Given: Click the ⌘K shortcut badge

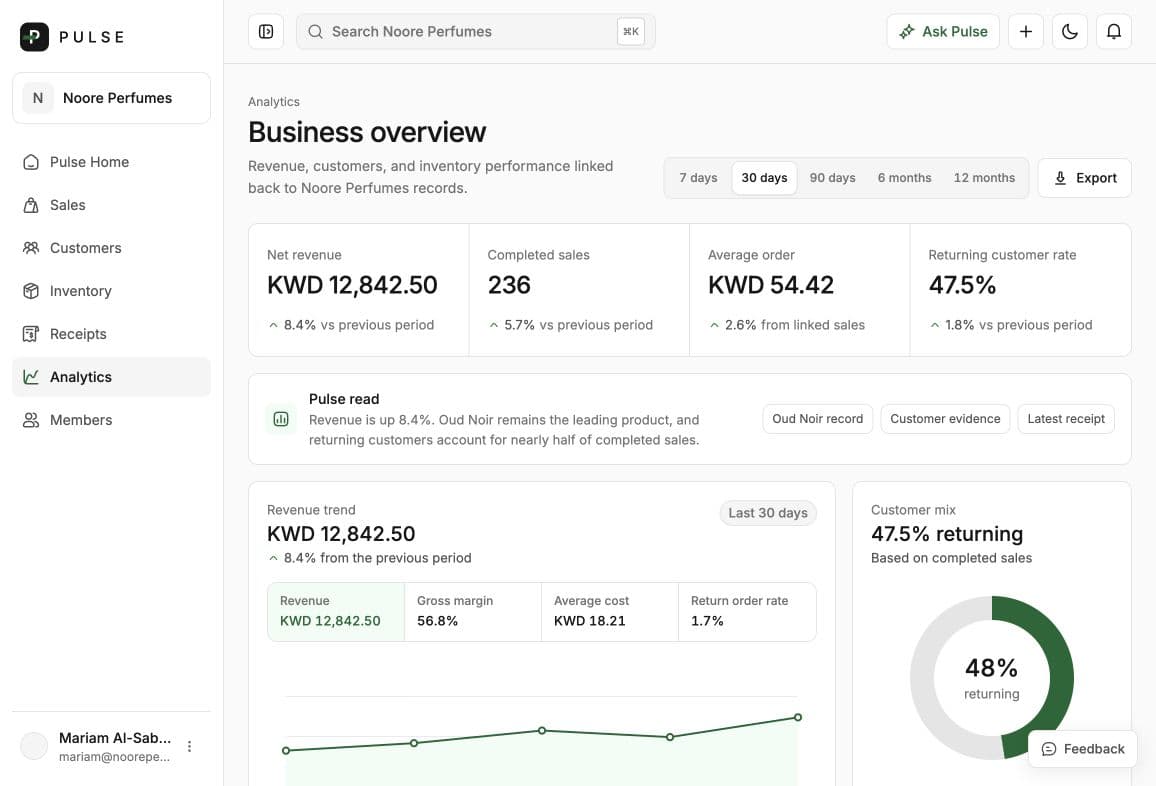Looking at the screenshot, I should (631, 32).
